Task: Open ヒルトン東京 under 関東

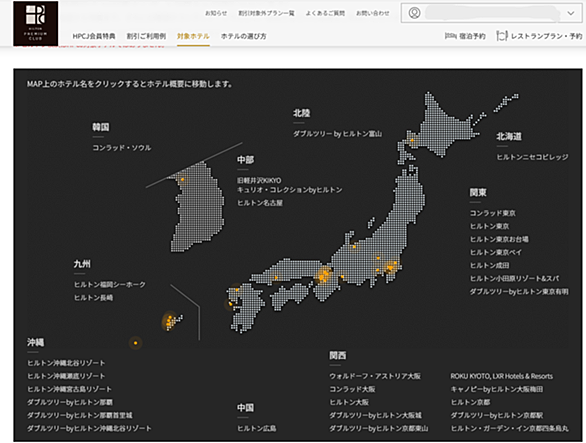Action: [x=490, y=226]
